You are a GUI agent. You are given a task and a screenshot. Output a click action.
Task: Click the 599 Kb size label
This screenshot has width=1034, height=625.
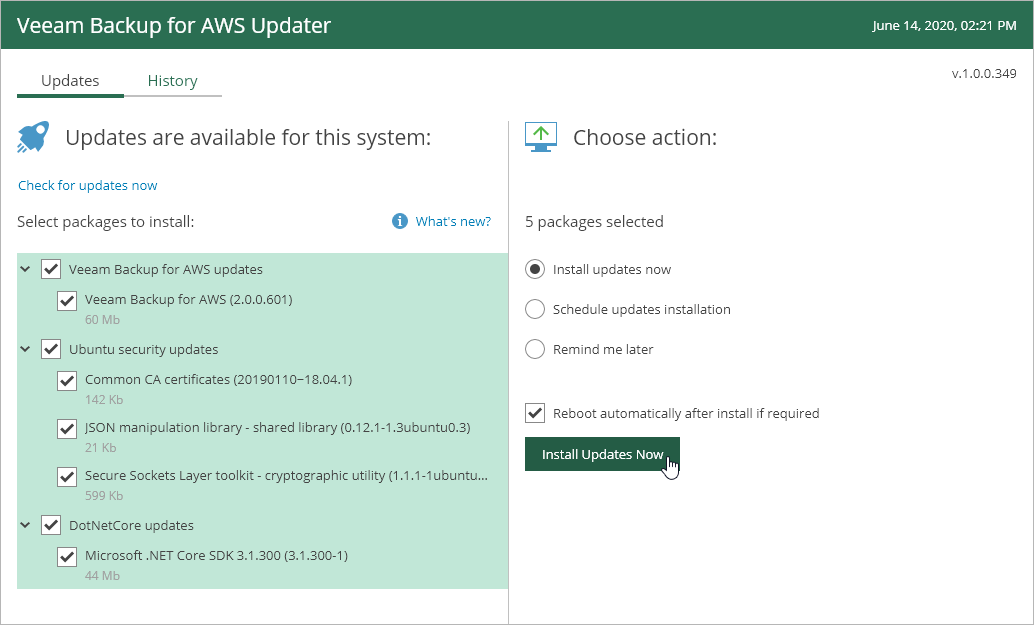[104, 496]
